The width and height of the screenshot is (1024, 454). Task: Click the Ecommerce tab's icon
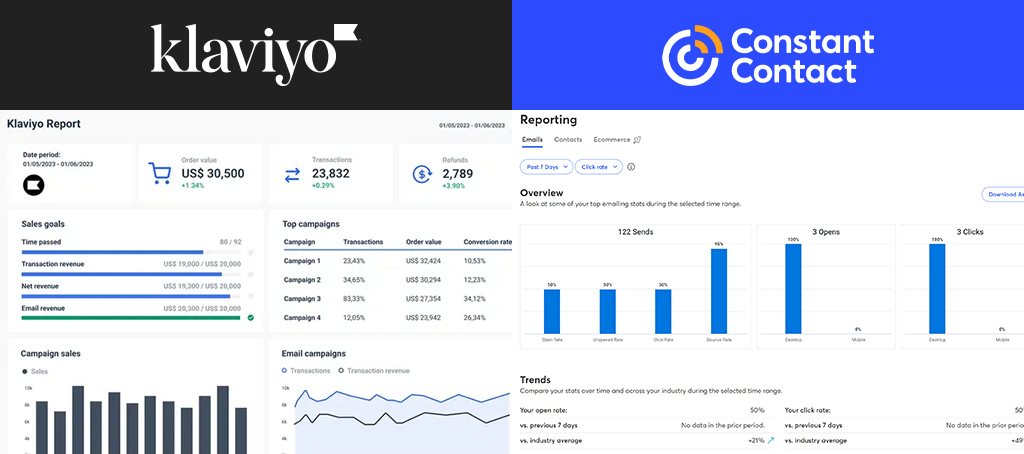click(x=637, y=140)
